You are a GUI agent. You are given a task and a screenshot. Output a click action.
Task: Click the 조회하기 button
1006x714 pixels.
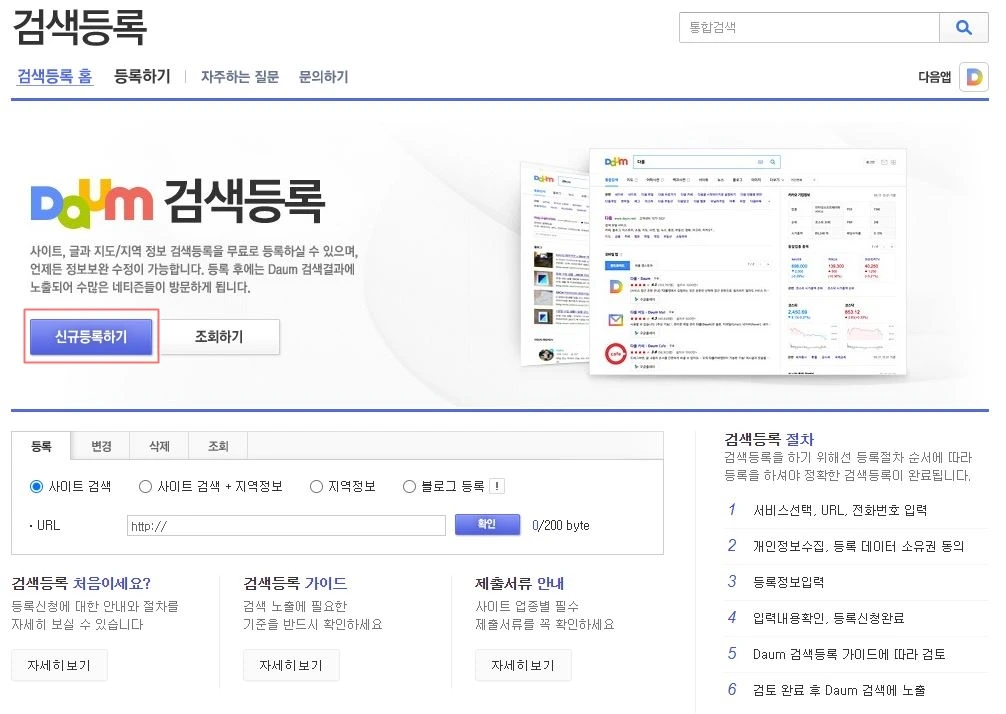[x=222, y=337]
